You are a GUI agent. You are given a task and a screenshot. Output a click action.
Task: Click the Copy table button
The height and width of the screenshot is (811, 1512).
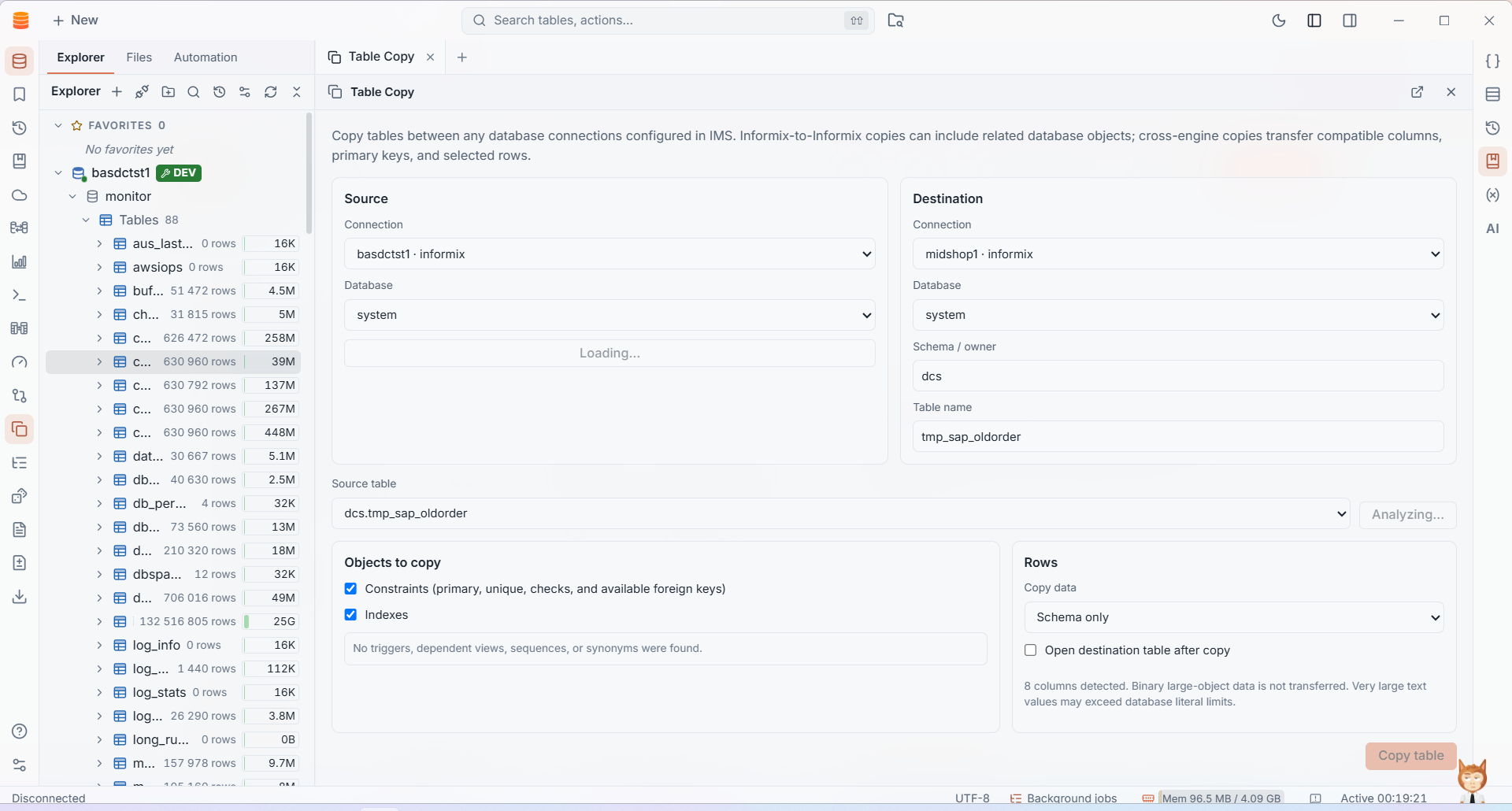[1410, 756]
